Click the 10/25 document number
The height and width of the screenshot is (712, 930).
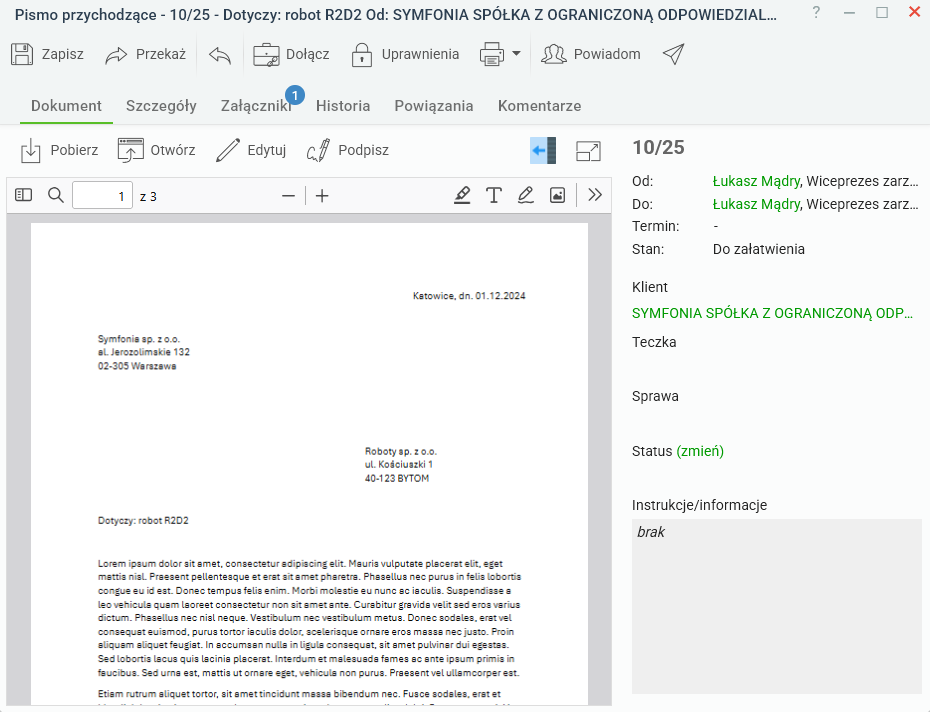pos(658,147)
